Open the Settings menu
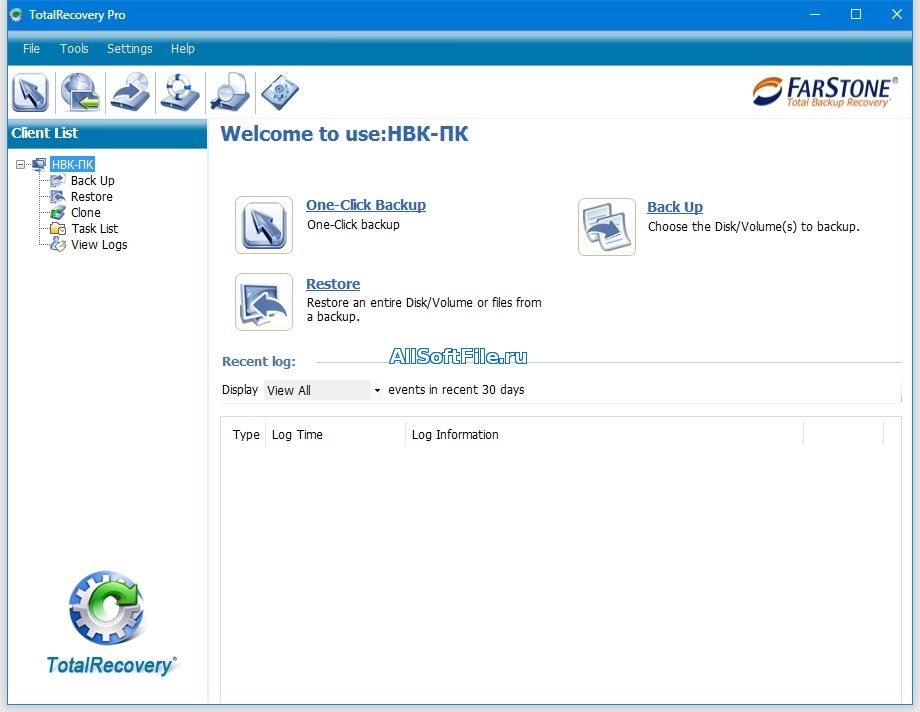Screen dimensions: 920x712 [130, 49]
